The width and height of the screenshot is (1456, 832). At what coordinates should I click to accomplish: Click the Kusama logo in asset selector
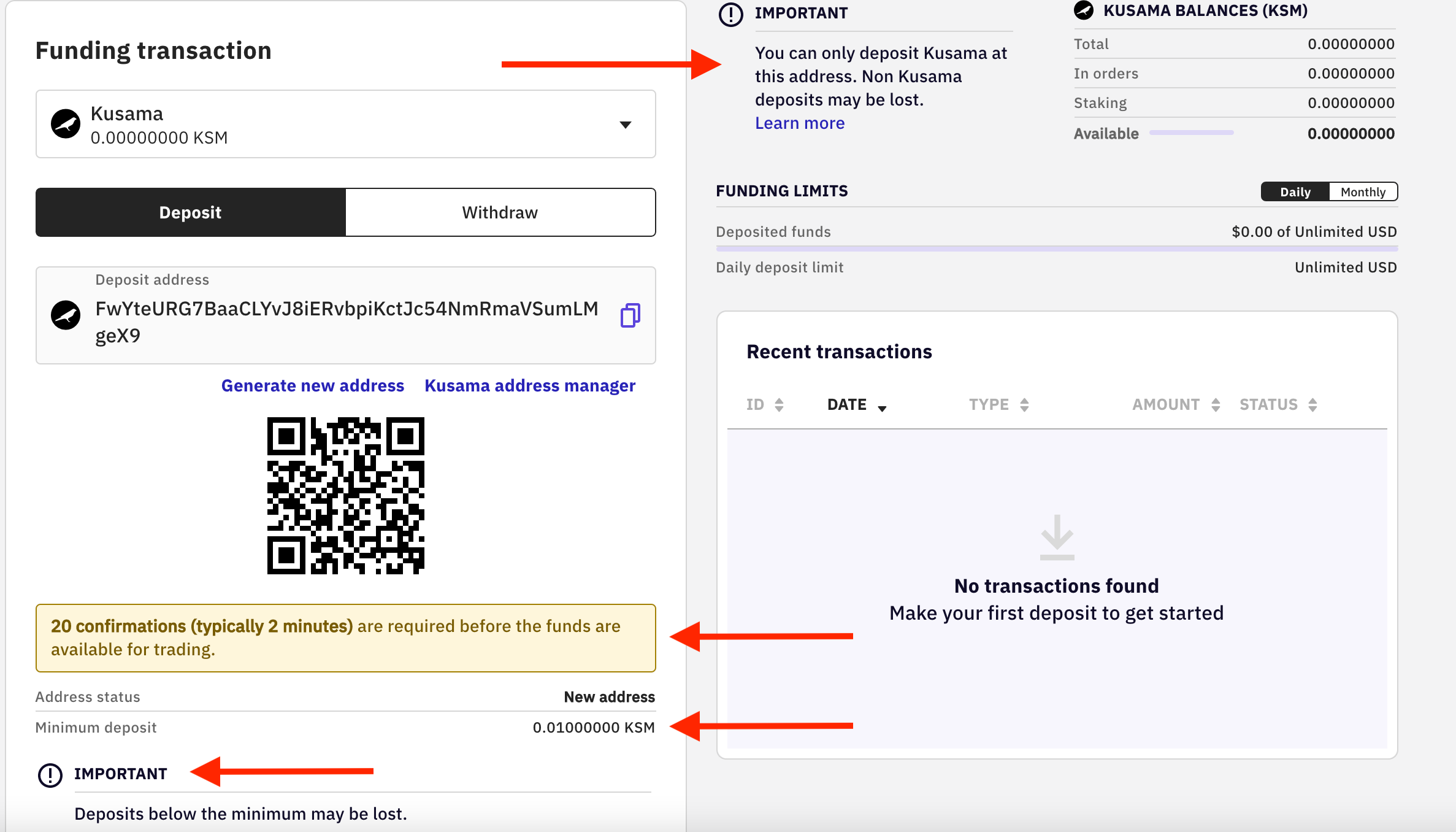click(66, 124)
